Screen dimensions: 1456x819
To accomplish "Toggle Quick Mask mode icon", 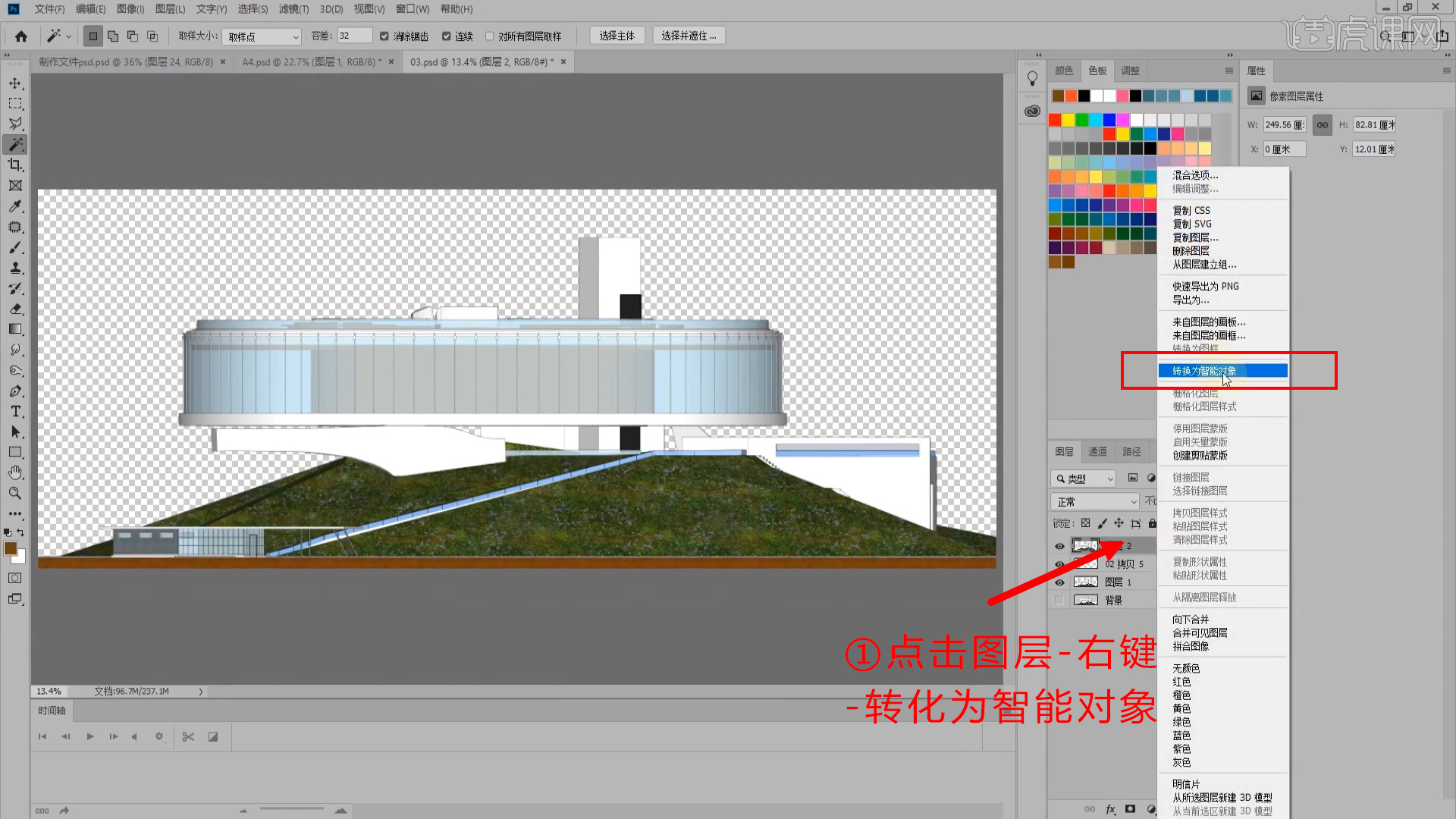I will (x=15, y=578).
